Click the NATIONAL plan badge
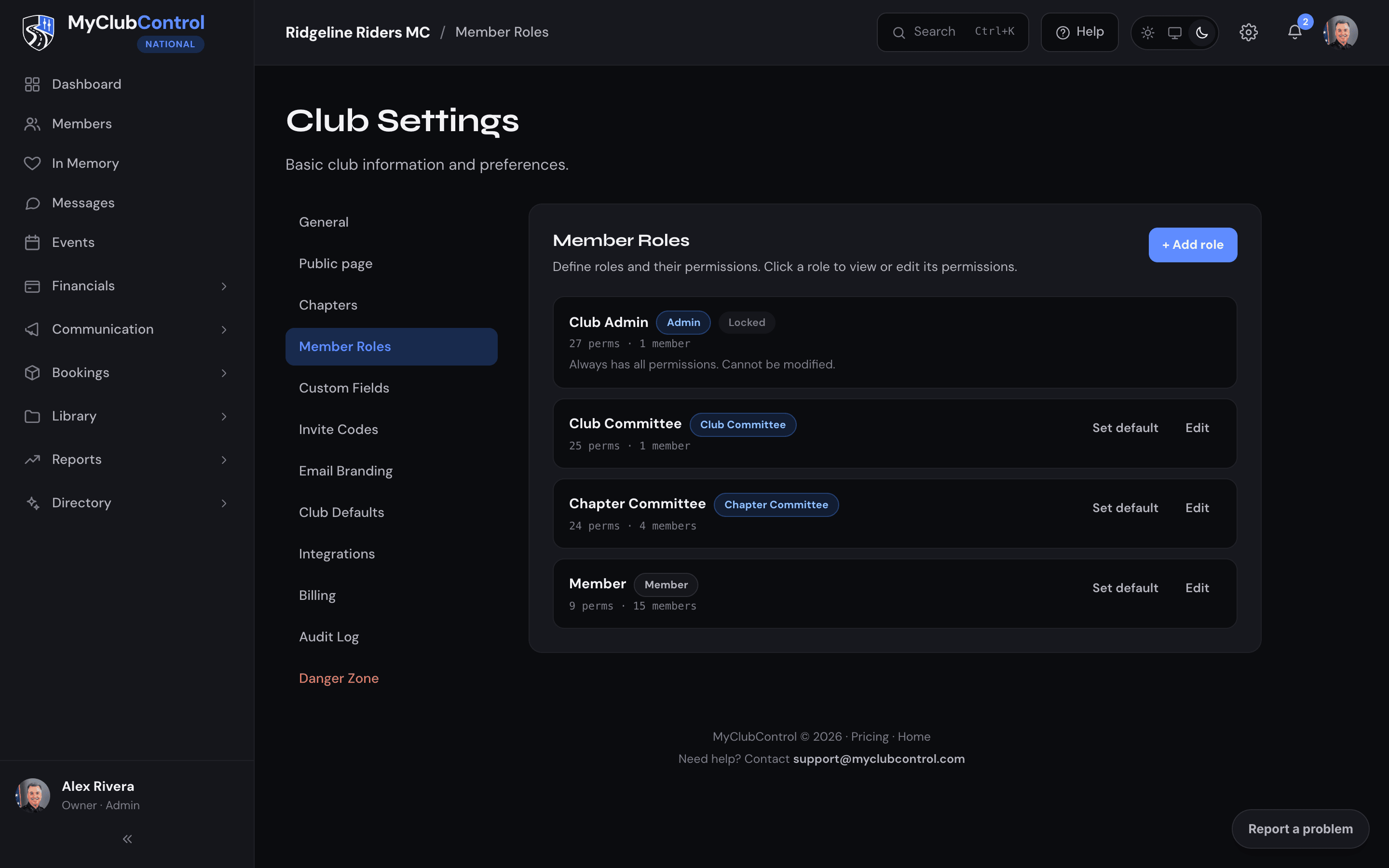1389x868 pixels. (x=170, y=44)
